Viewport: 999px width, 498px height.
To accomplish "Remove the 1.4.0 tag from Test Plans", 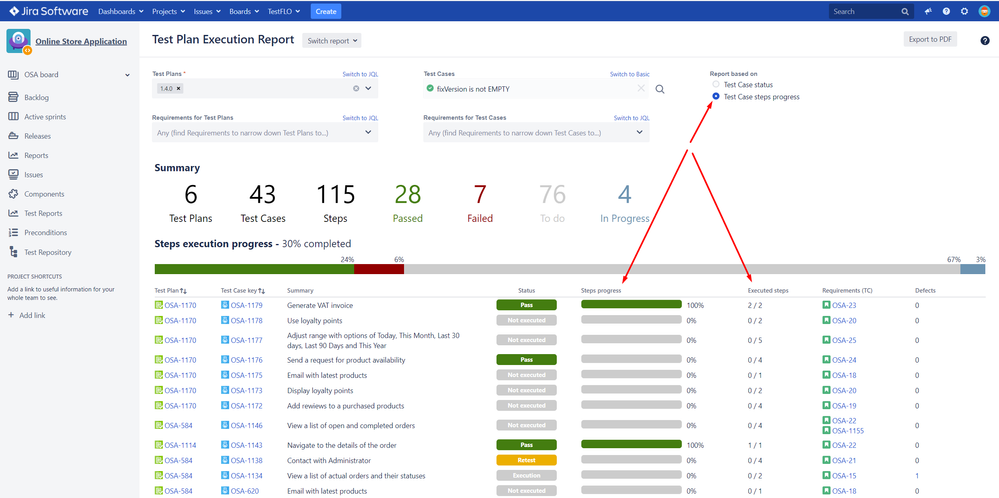I will click(178, 89).
